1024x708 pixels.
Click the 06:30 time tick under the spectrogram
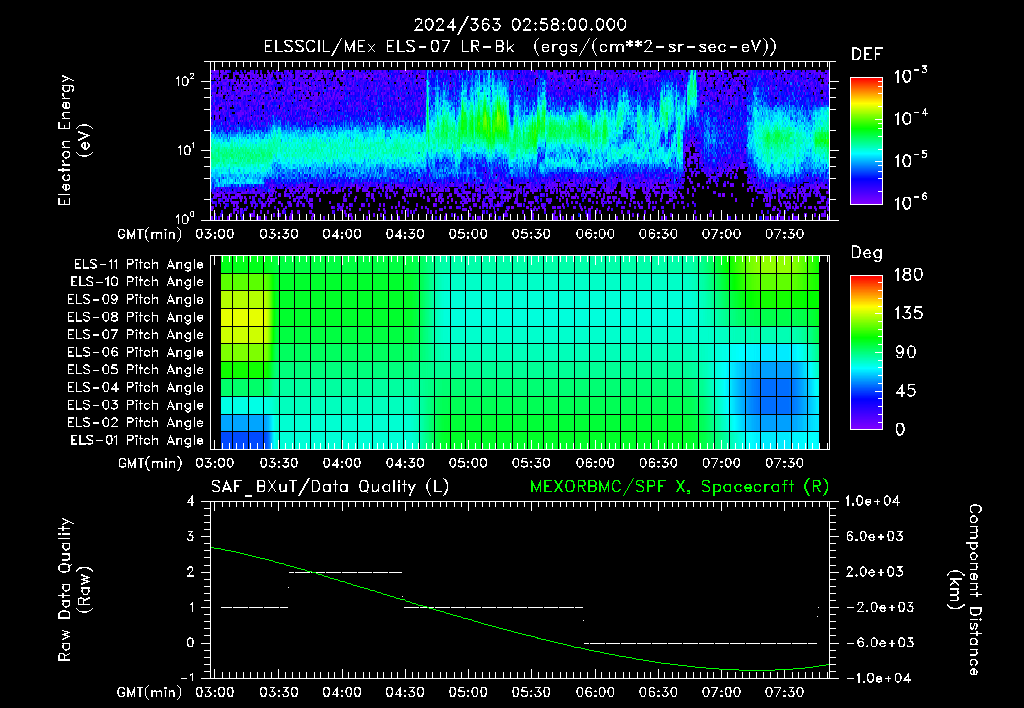click(658, 234)
